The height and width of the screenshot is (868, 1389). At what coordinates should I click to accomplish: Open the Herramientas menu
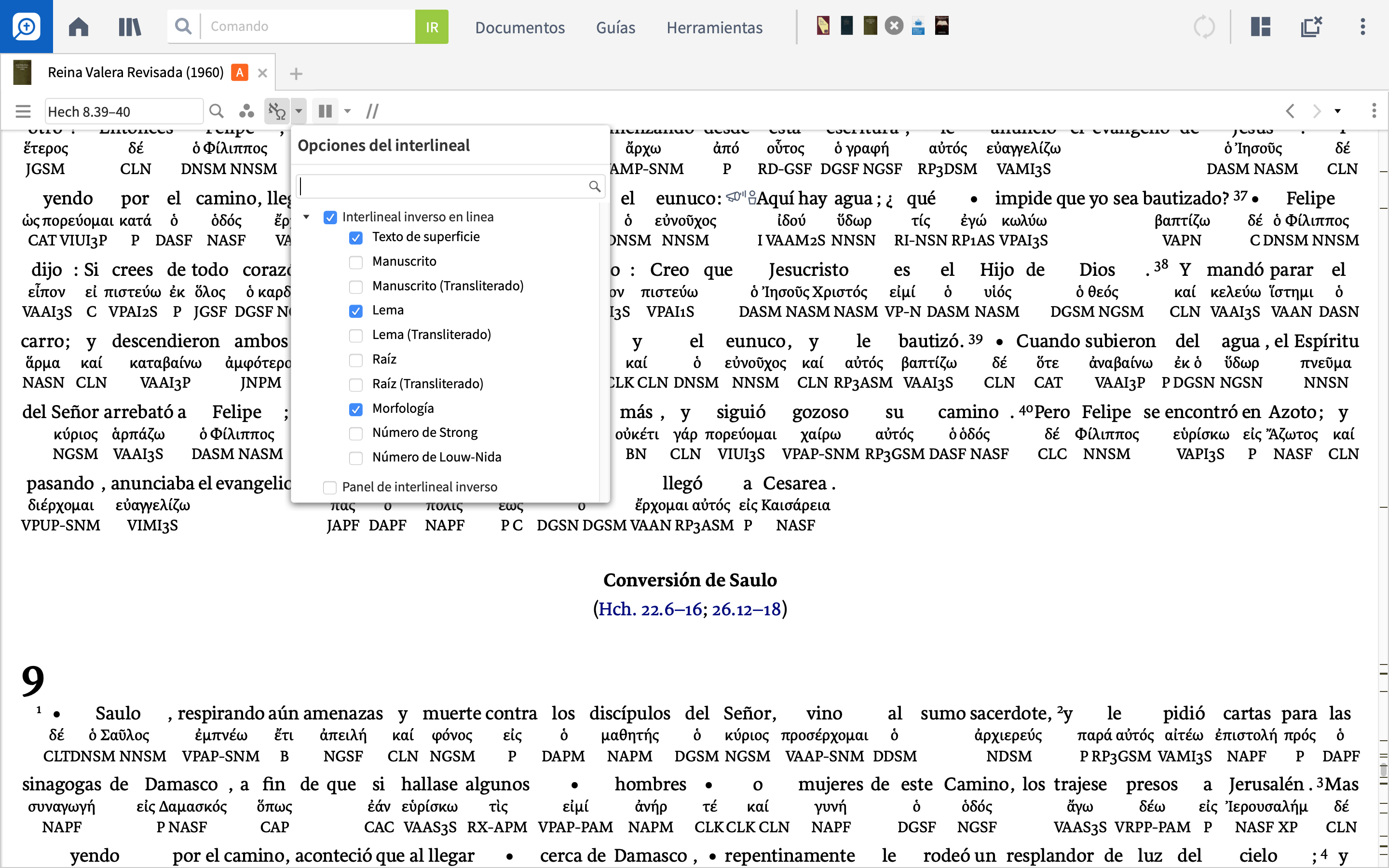715,27
